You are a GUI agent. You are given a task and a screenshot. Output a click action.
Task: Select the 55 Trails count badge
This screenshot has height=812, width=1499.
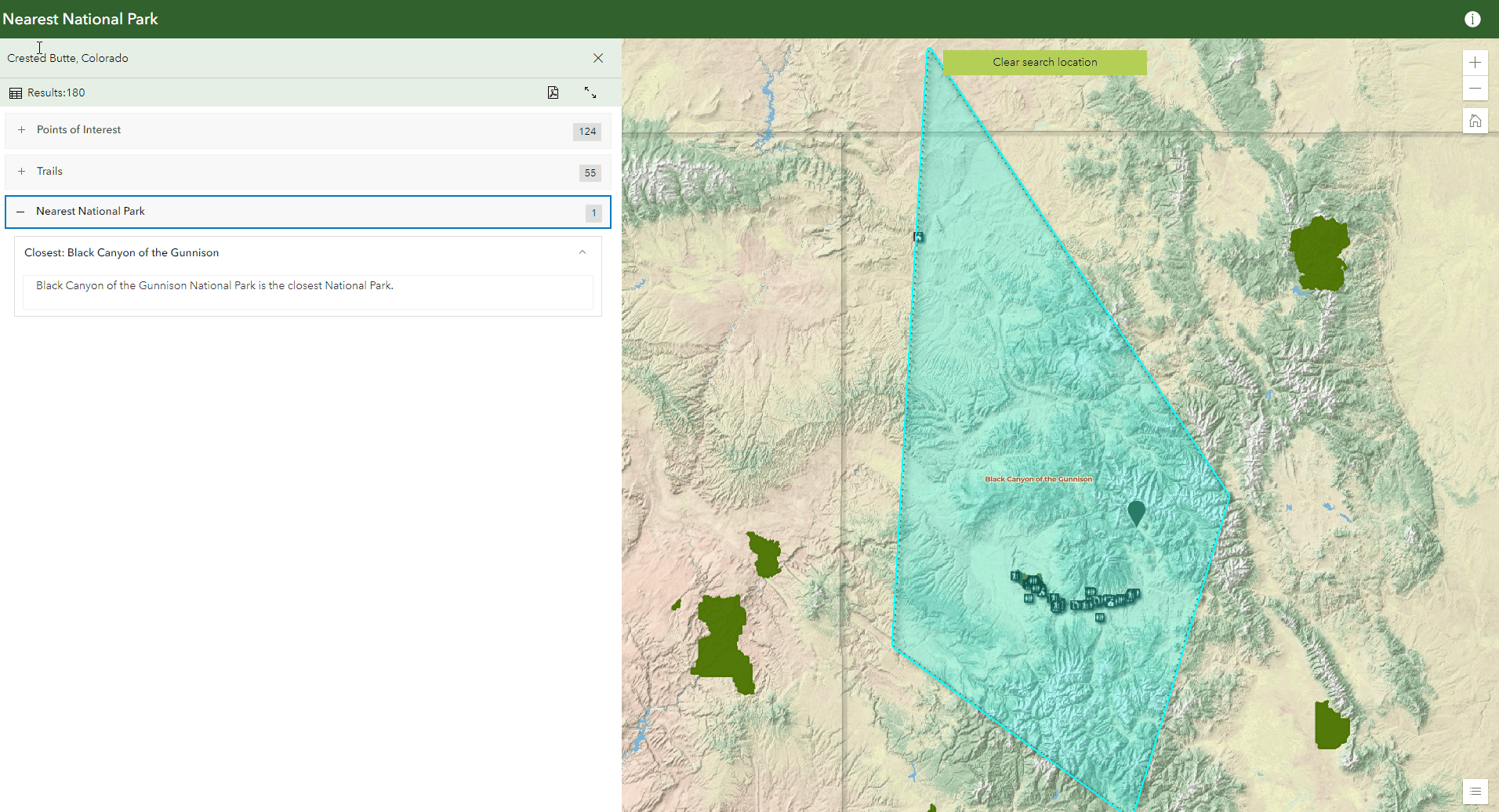[590, 172]
